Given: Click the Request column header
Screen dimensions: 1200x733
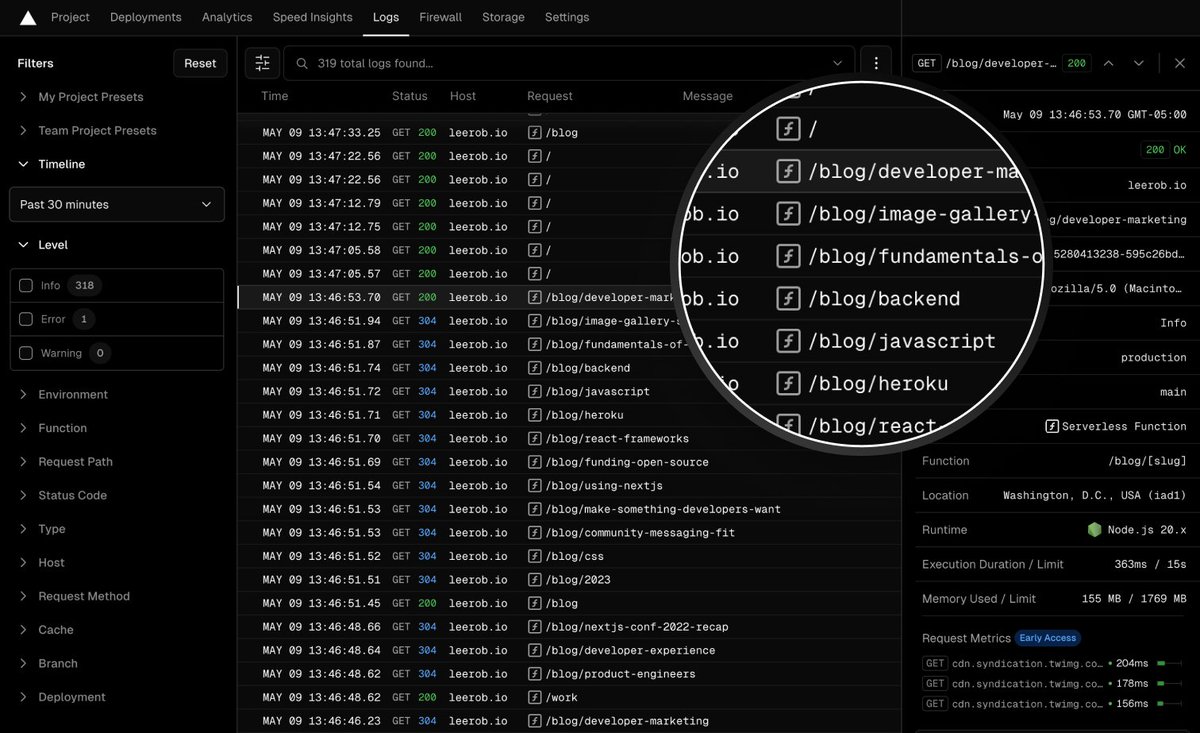Looking at the screenshot, I should point(550,96).
